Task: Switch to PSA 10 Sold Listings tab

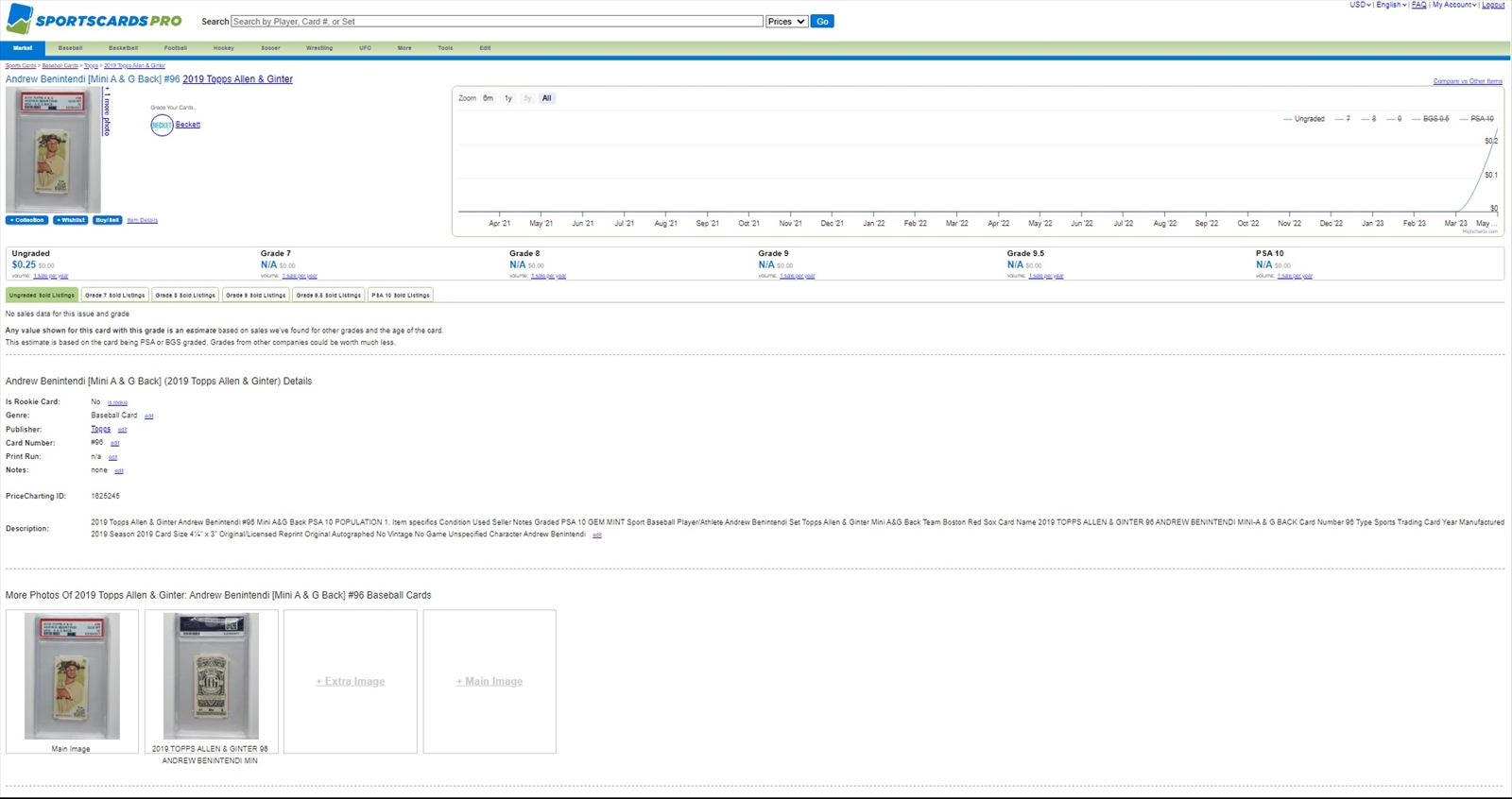Action: pos(401,295)
